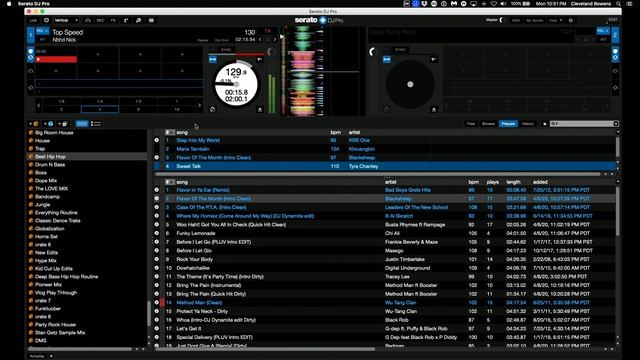This screenshot has height=360, width=640.
Task: Select Sweet Talk in the prepare list
Action: (384, 166)
